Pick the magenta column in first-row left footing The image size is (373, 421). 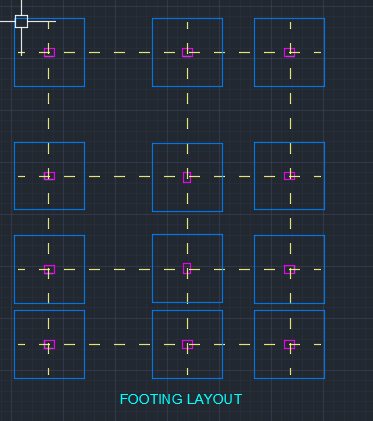49,52
